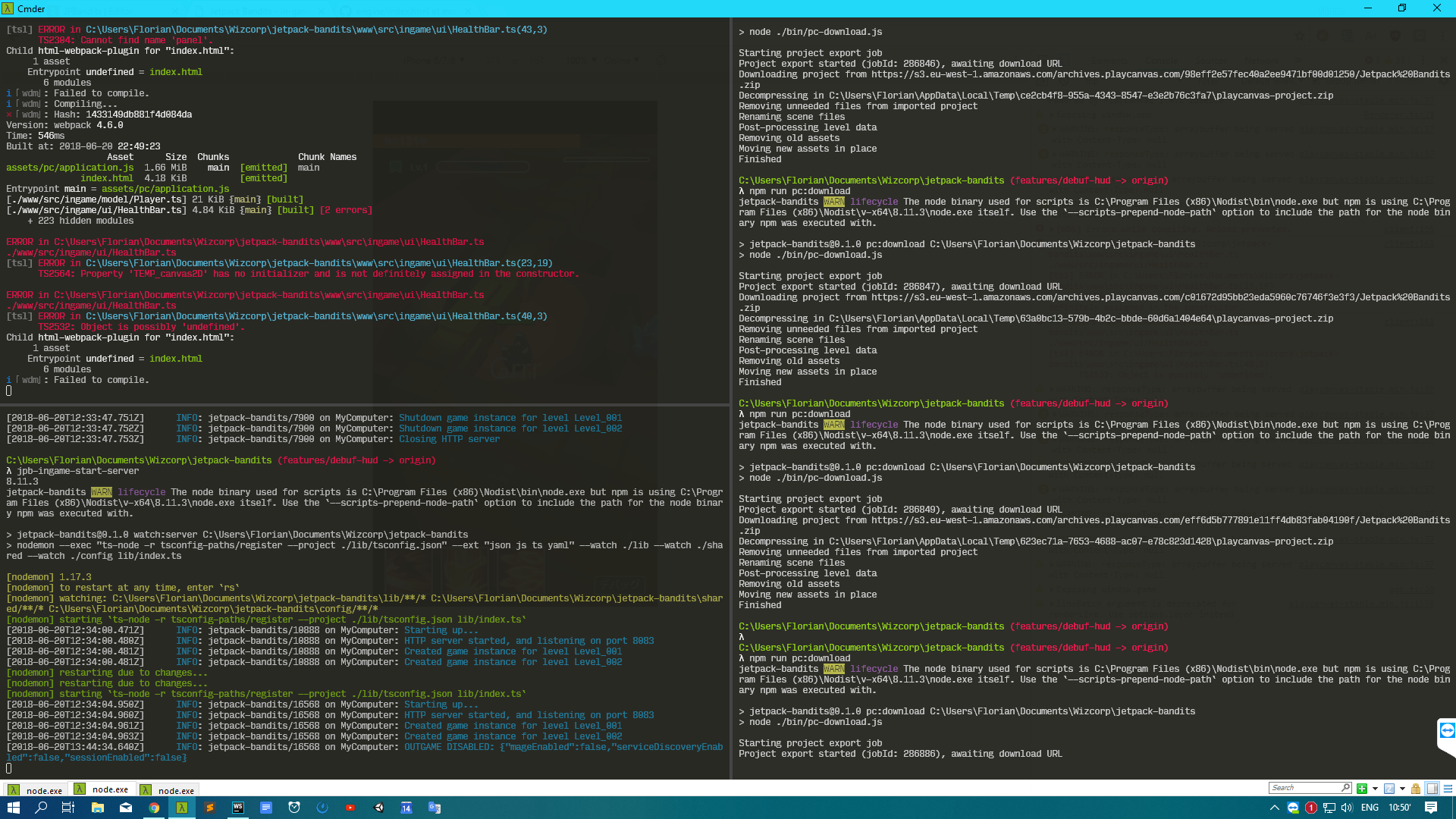
Task: Switch to the first node.exe console tab
Action: [x=36, y=789]
